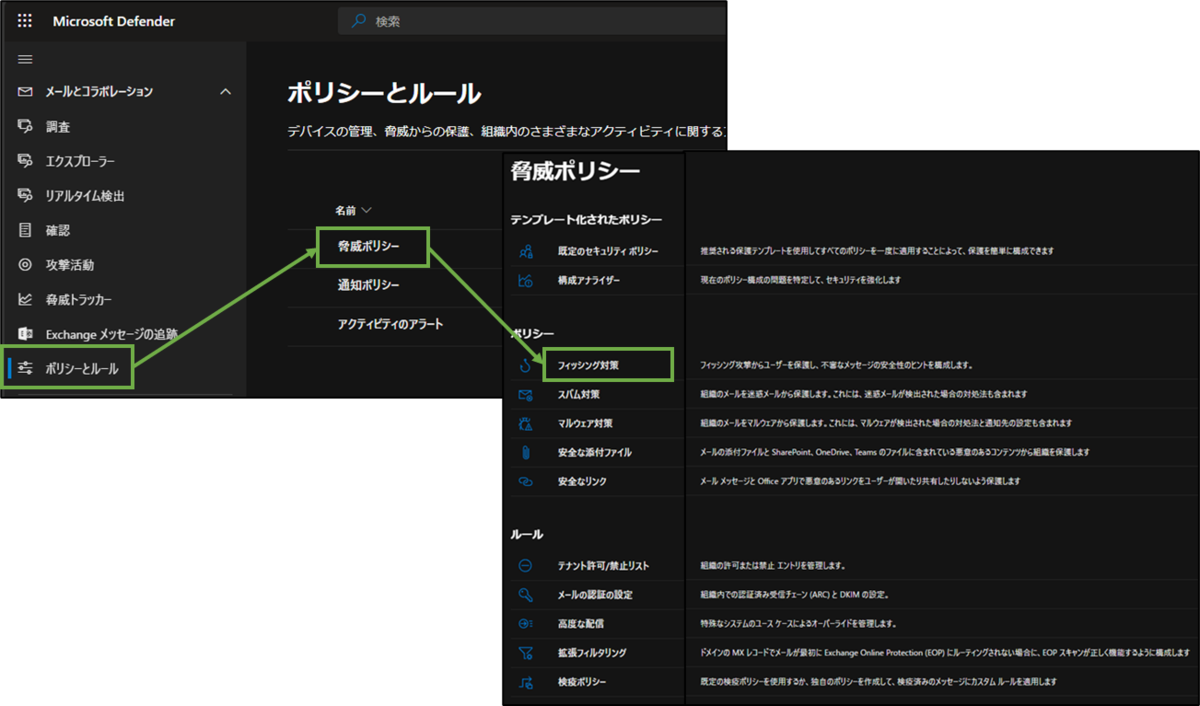
Task: Select ポリシーとルール in the sidebar
Action: click(82, 369)
